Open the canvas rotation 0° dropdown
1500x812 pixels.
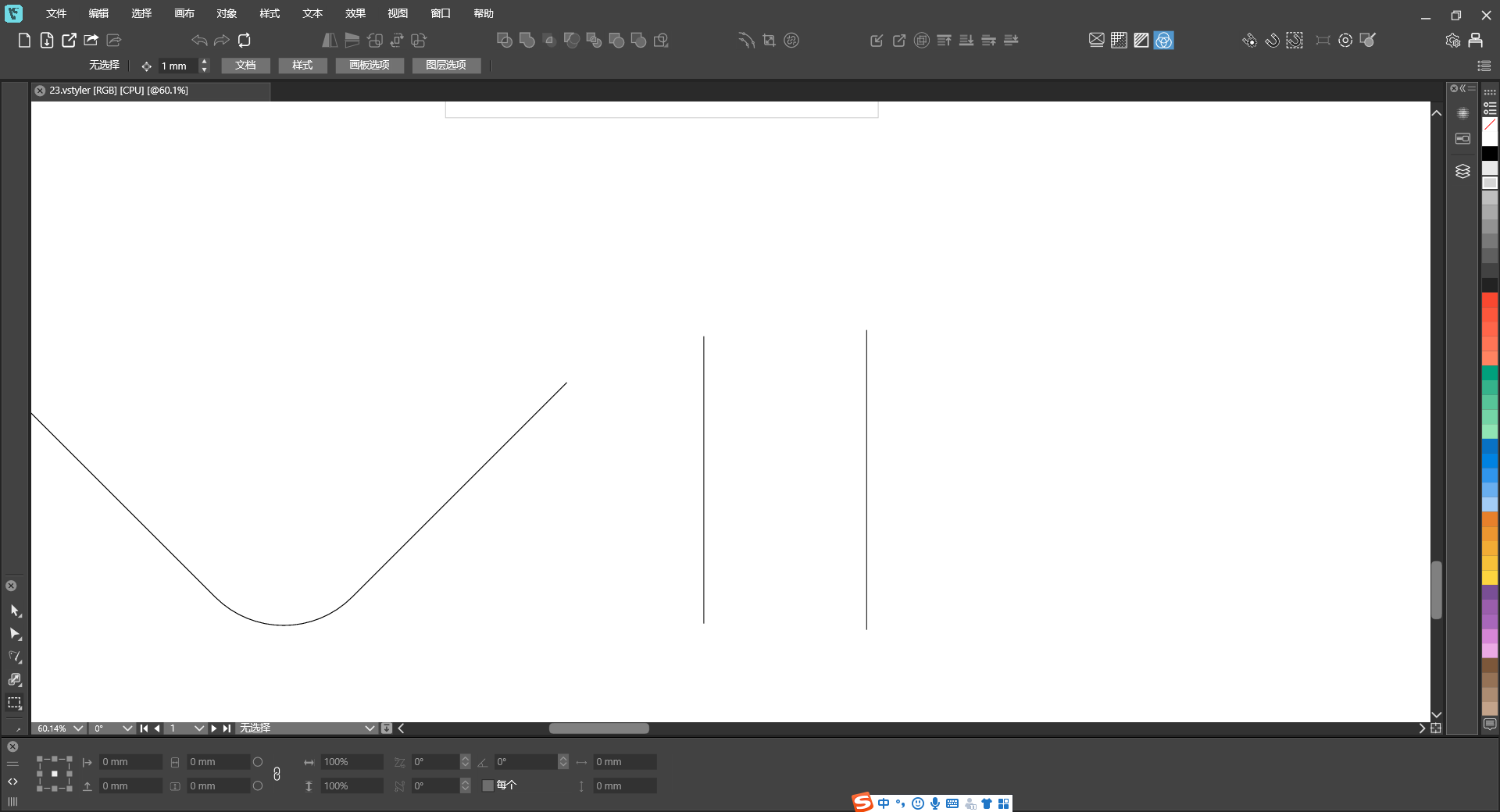(x=127, y=728)
